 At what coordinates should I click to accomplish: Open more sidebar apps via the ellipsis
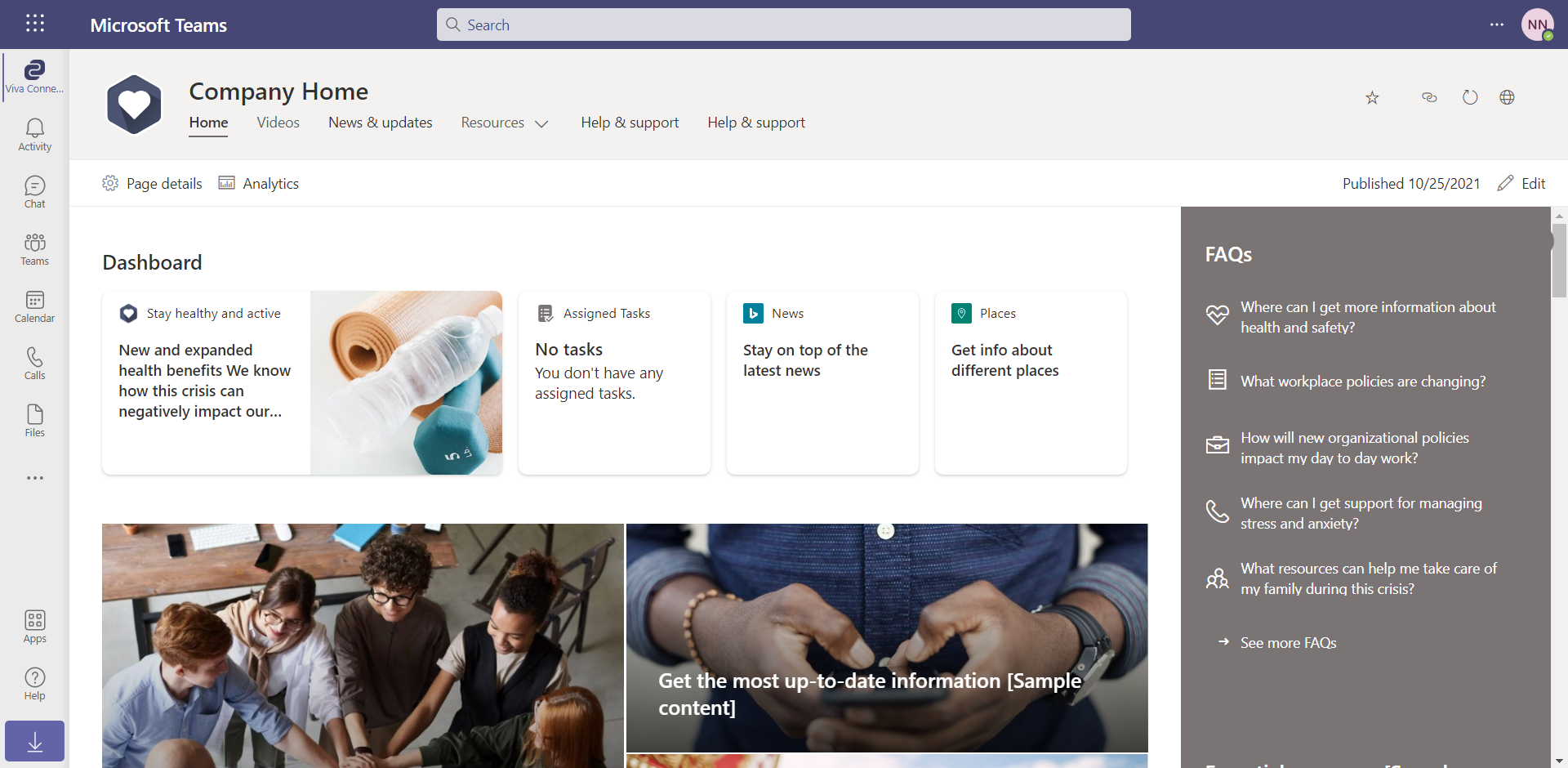point(34,478)
